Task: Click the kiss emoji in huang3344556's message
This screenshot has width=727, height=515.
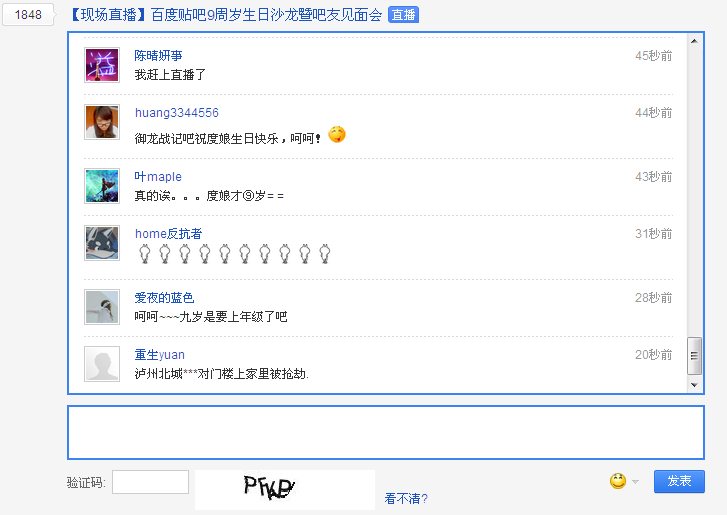Action: coord(337,134)
